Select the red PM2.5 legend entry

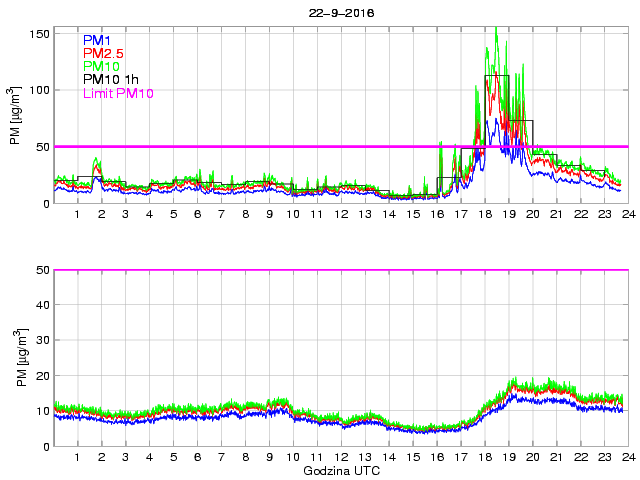103,53
